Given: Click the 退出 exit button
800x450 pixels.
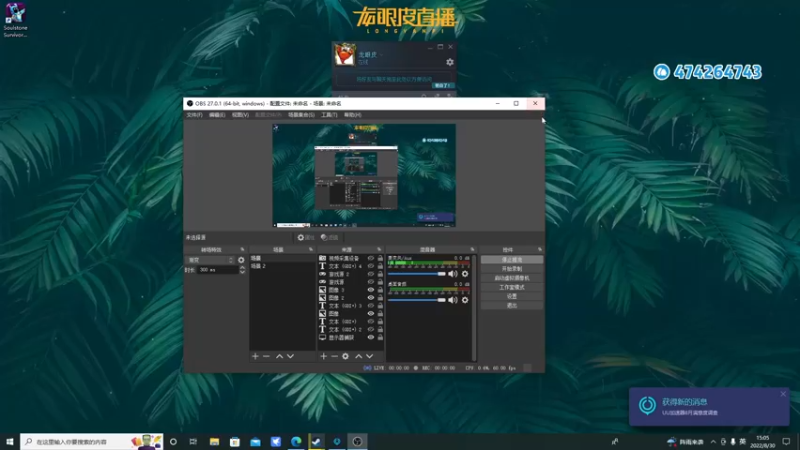Looking at the screenshot, I should 512,306.
